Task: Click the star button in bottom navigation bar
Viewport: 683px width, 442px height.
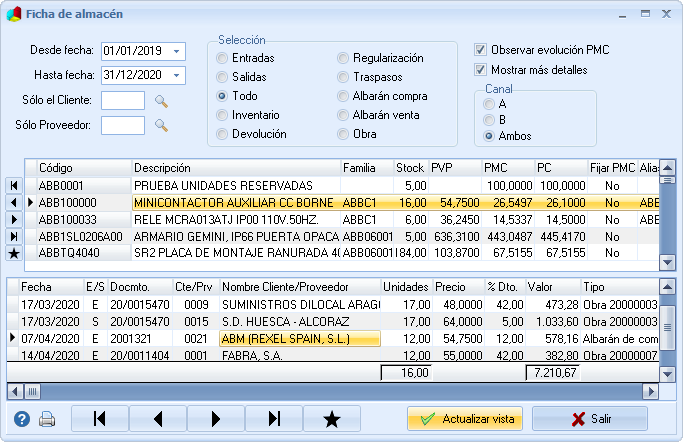Action: point(332,419)
